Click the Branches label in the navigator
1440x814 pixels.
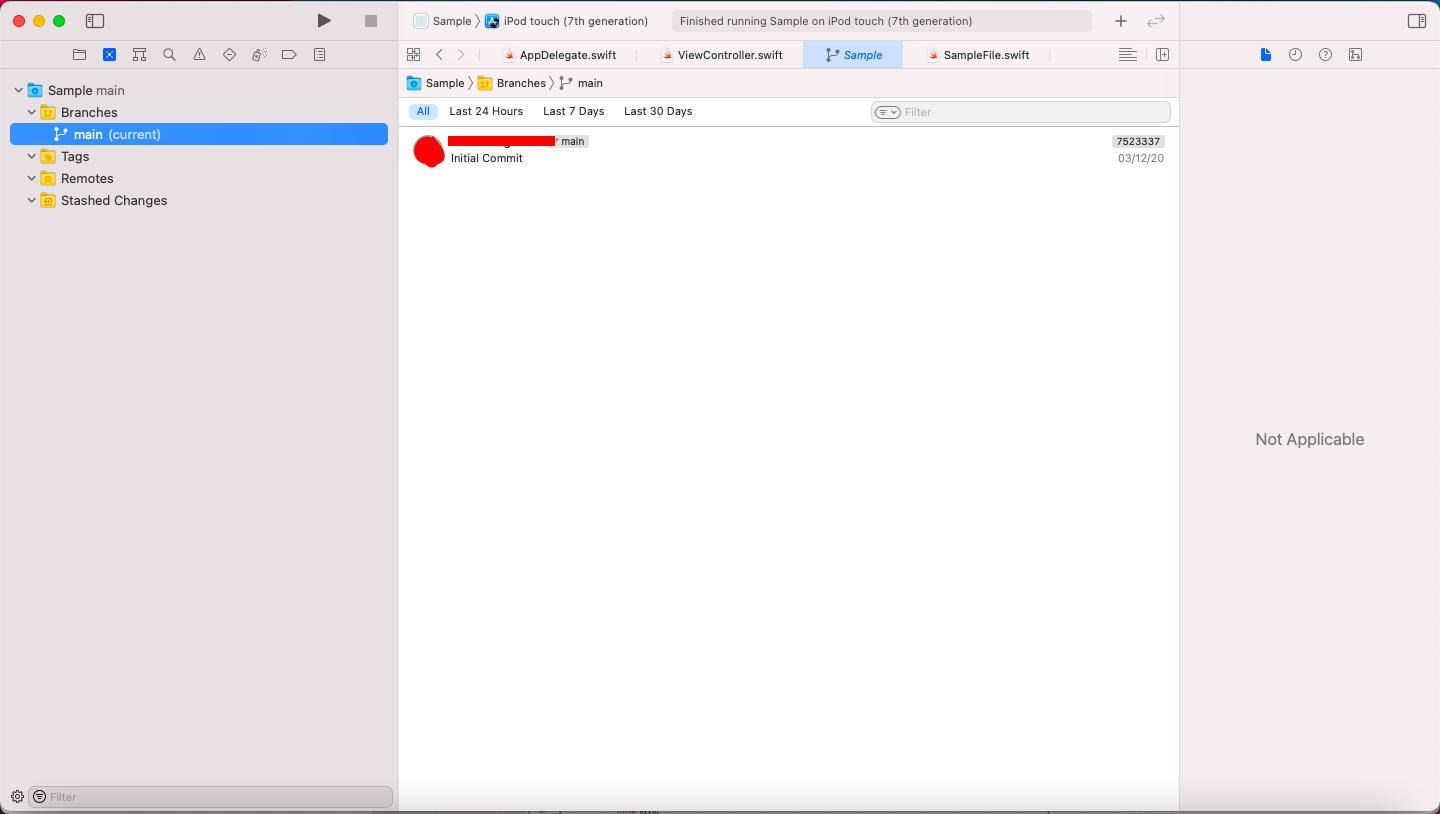coord(89,113)
